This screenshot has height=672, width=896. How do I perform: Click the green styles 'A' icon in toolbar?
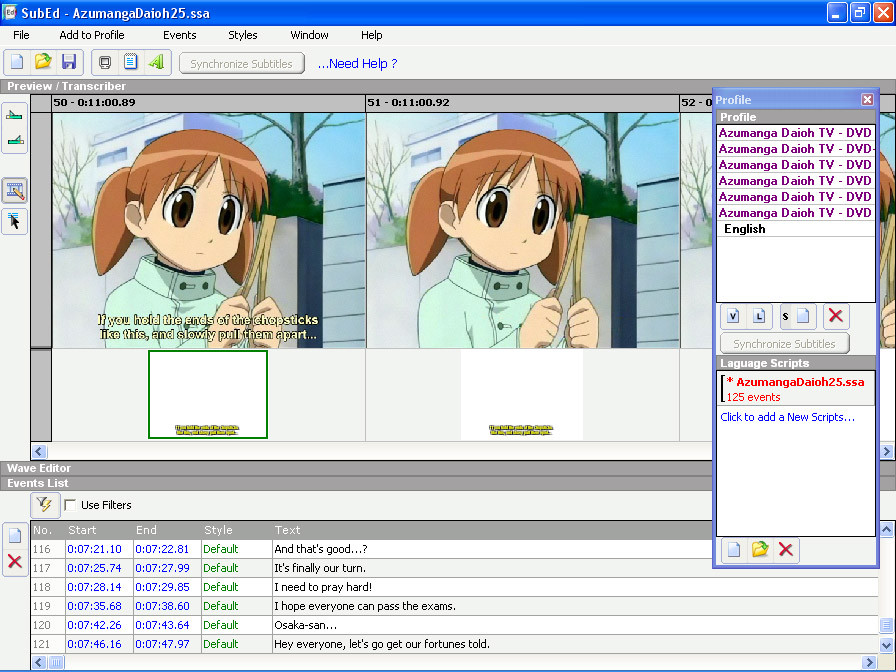click(x=156, y=62)
